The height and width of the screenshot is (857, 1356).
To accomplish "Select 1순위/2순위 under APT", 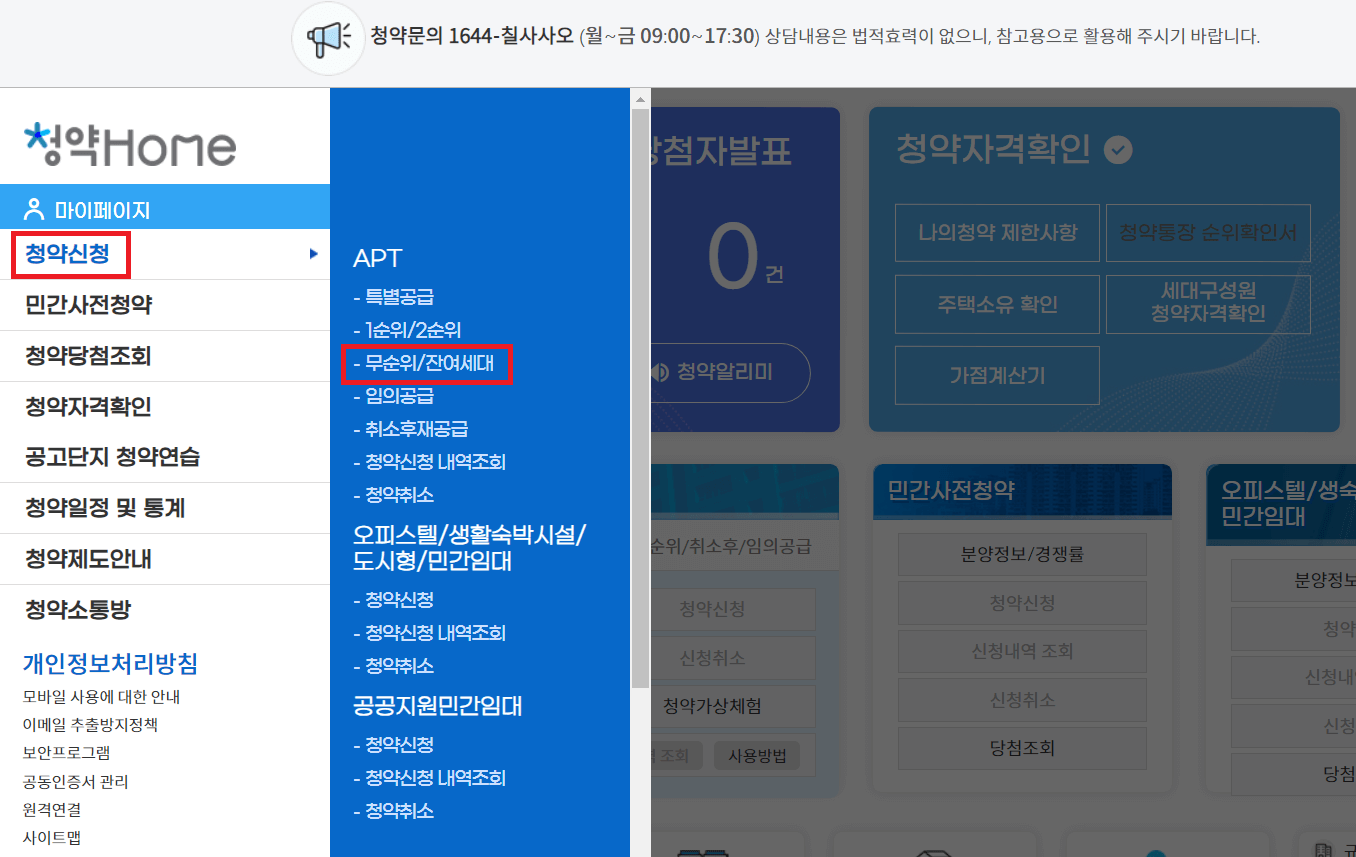I will coord(407,330).
